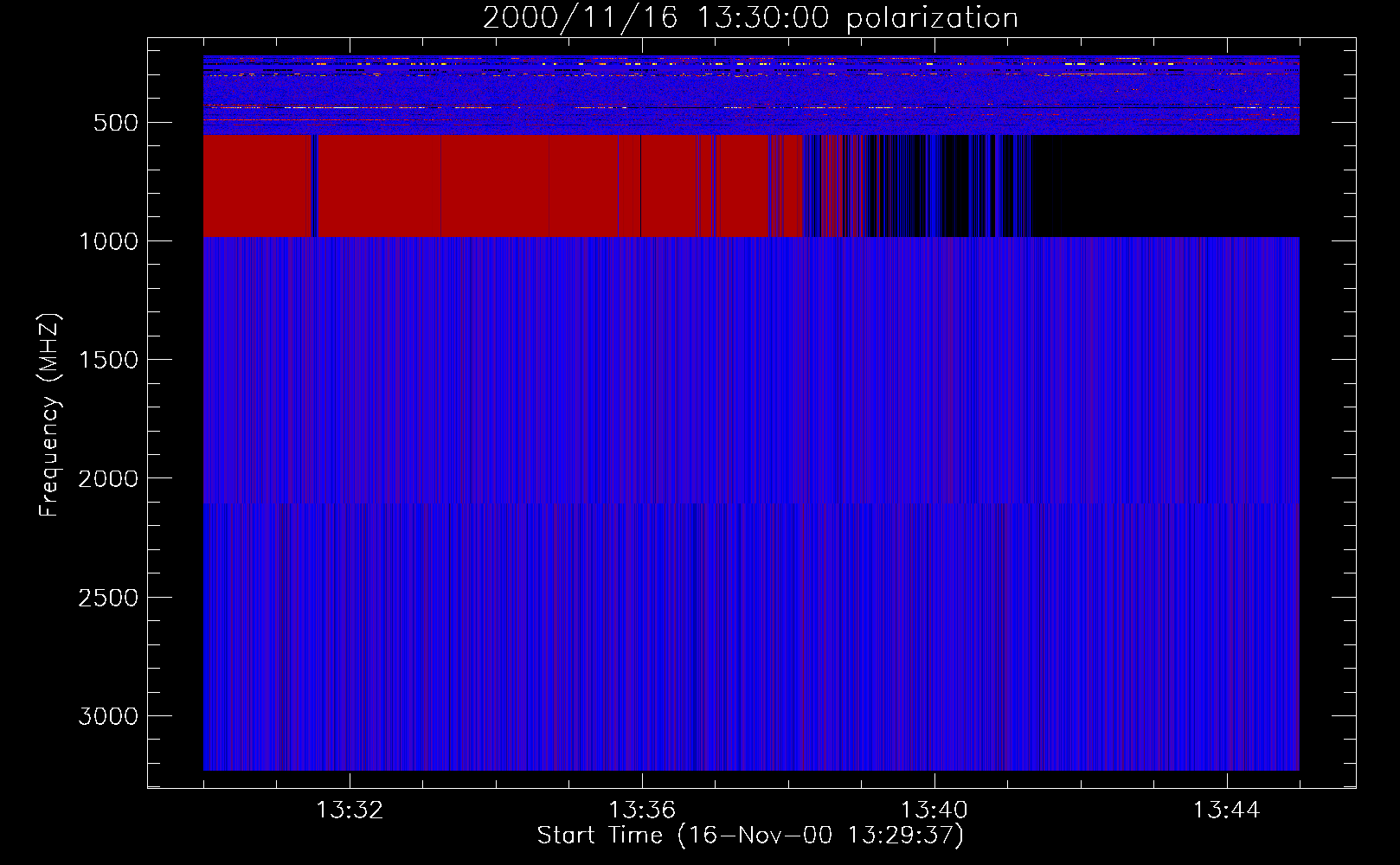Viewport: 1400px width, 865px height.
Task: Click the 13:40 time tick label
Action: 934,811
